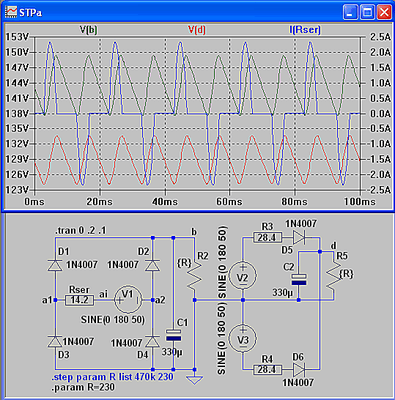The image size is (395, 400).
Task: Click the V(b) trace label
Action: (88, 30)
